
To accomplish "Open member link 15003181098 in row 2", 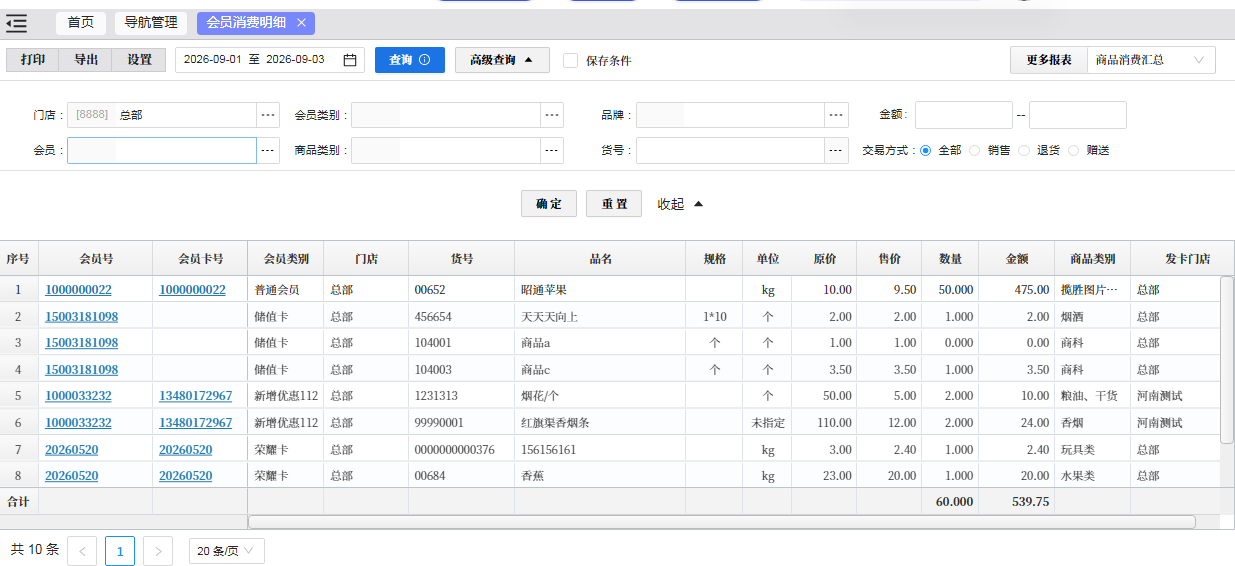I will pyautogui.click(x=81, y=317).
